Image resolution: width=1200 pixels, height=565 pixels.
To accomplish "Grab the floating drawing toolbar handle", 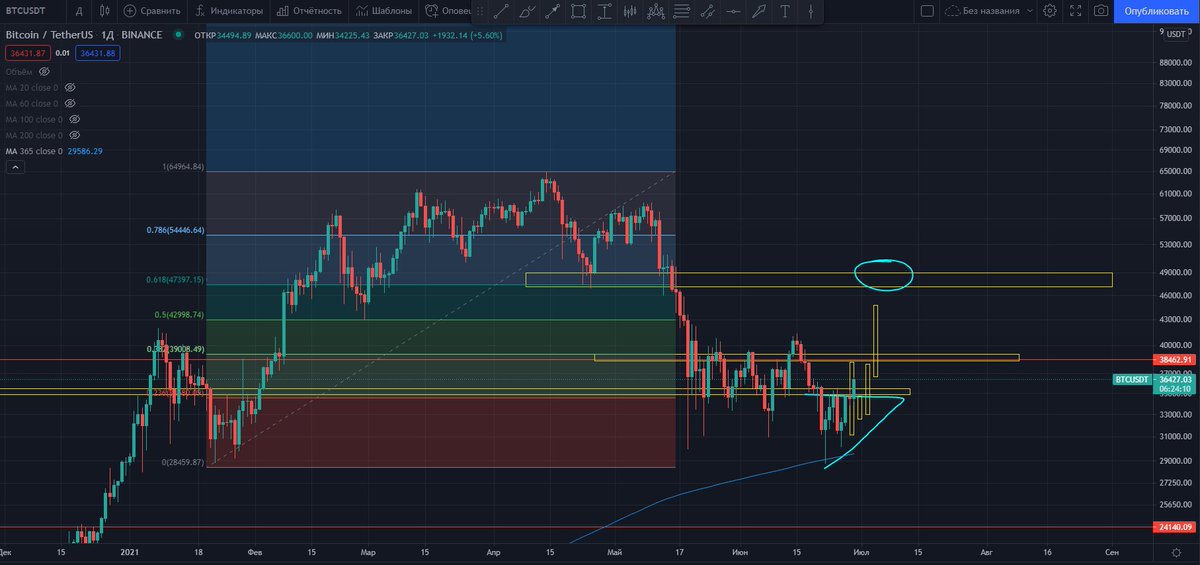I will click(x=479, y=12).
